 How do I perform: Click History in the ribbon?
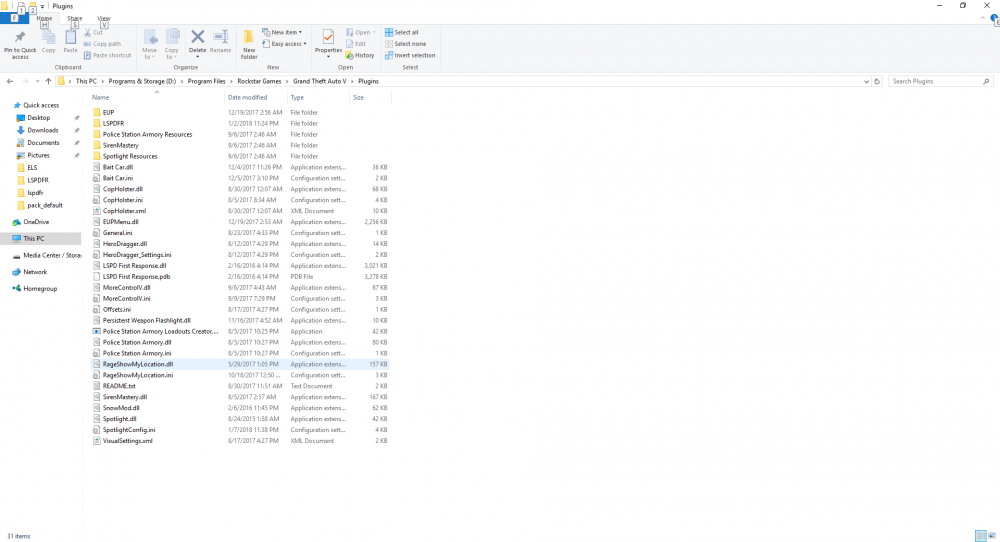(360, 55)
